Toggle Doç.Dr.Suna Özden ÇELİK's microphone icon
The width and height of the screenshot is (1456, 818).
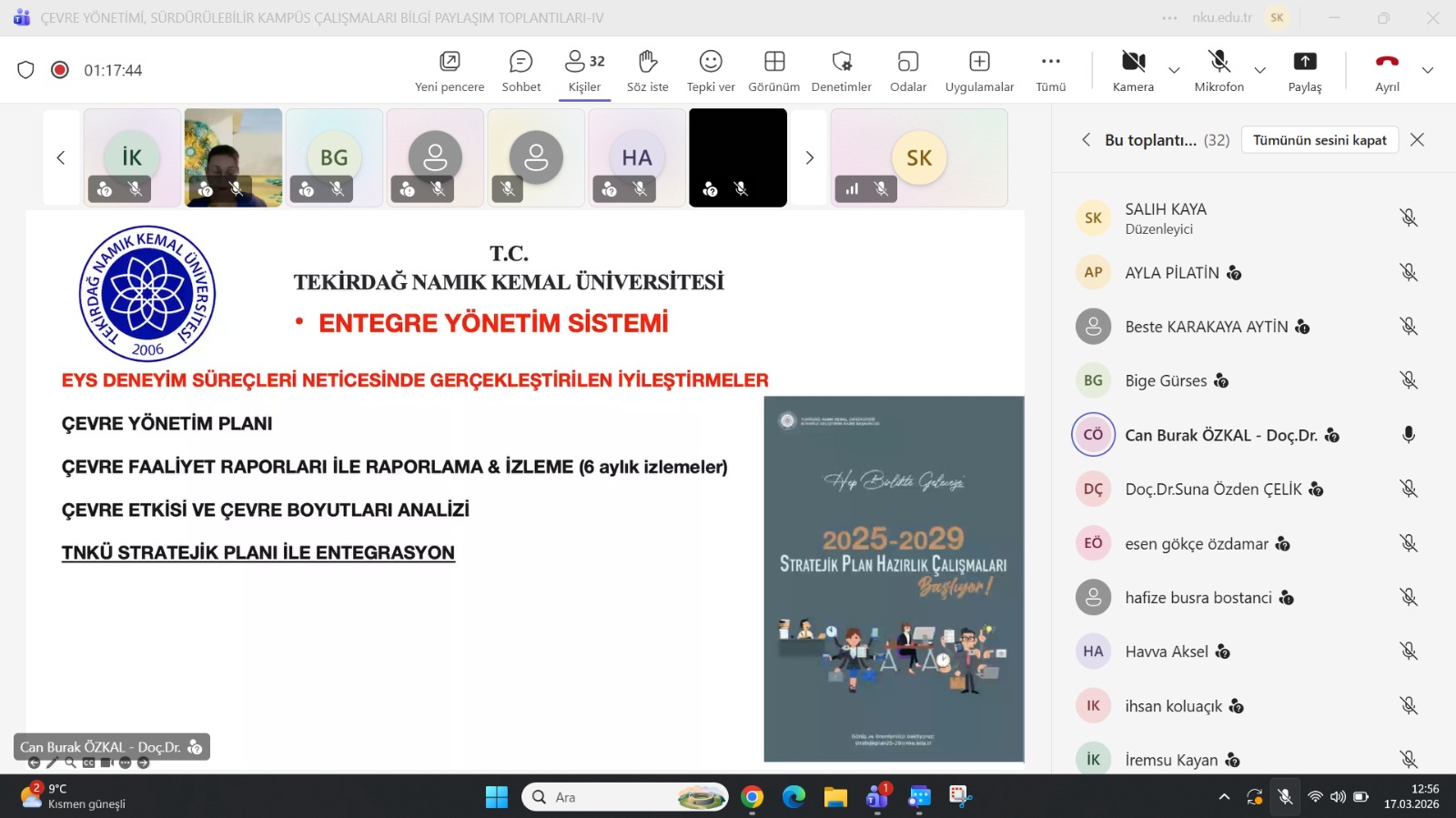[1409, 489]
